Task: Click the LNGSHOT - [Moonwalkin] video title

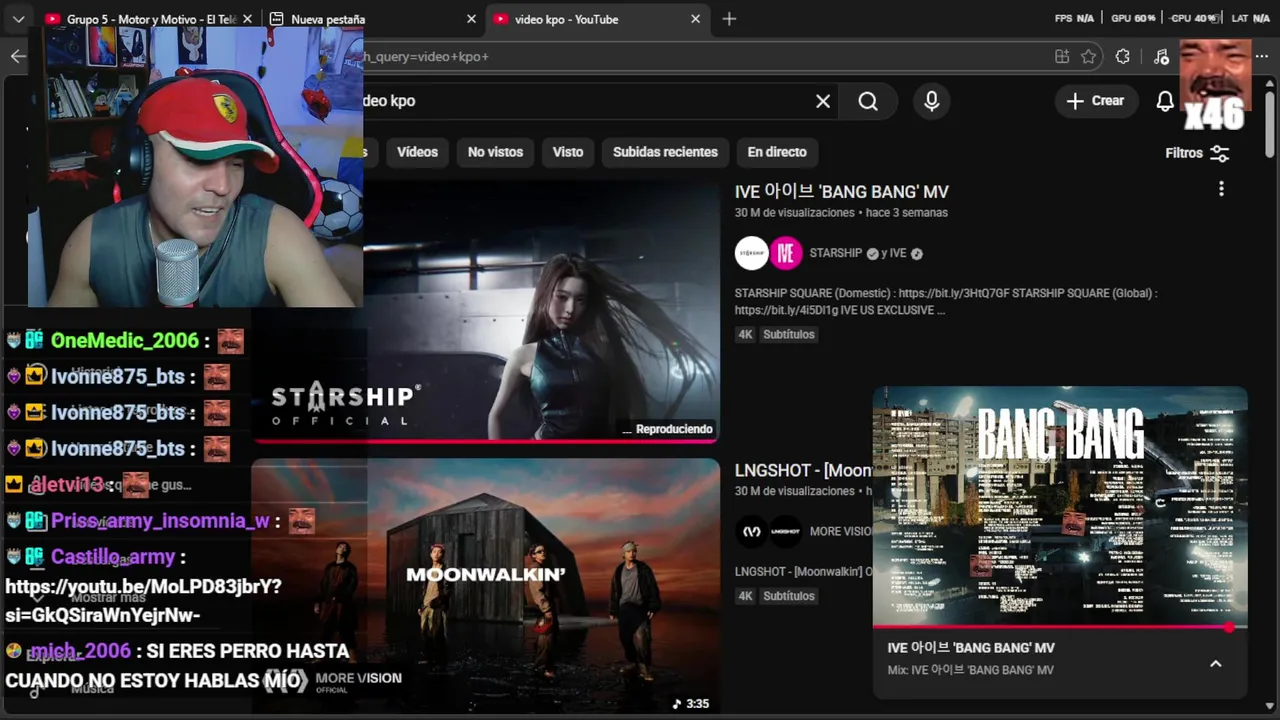Action: click(803, 470)
